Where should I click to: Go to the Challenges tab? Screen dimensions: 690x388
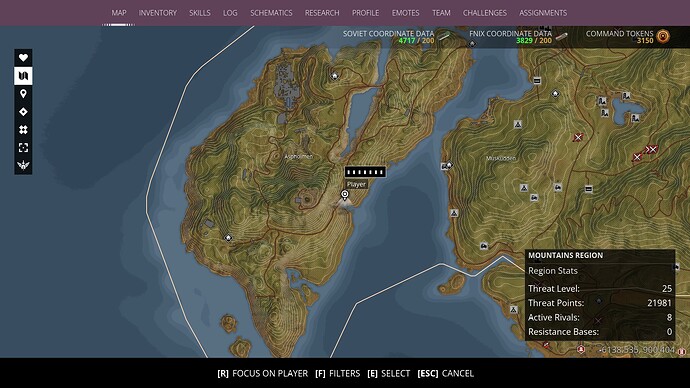pyautogui.click(x=484, y=13)
